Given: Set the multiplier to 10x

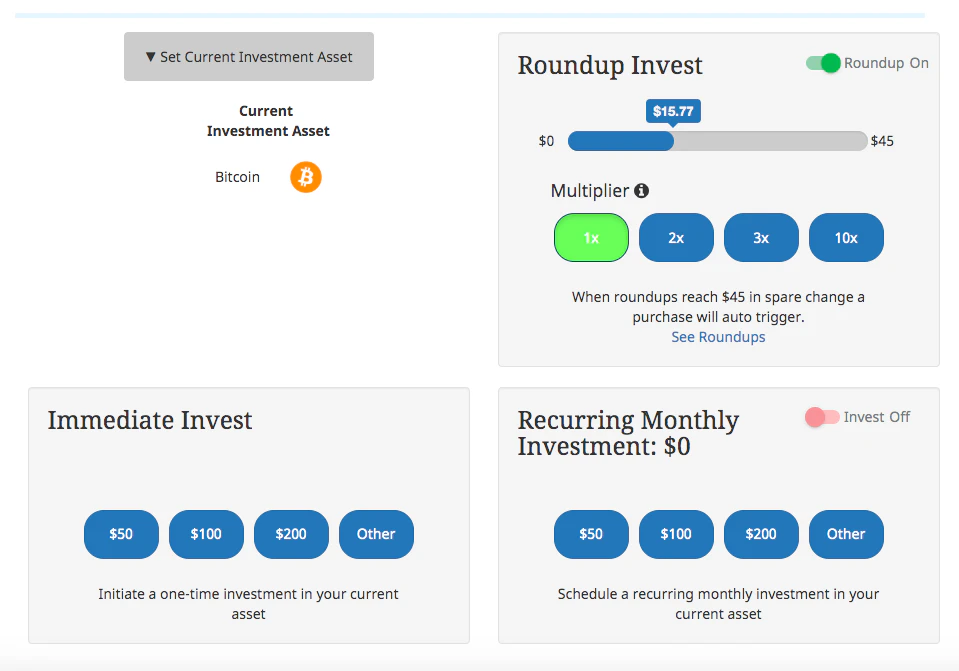Looking at the screenshot, I should coord(846,237).
